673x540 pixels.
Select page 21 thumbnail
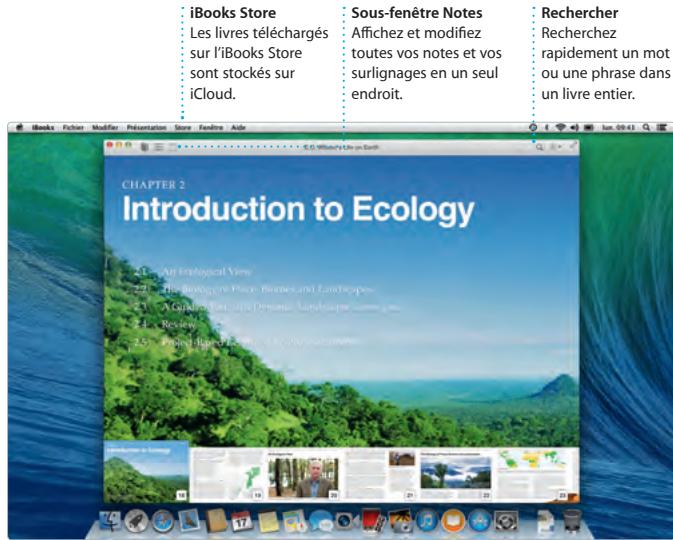[x=380, y=474]
